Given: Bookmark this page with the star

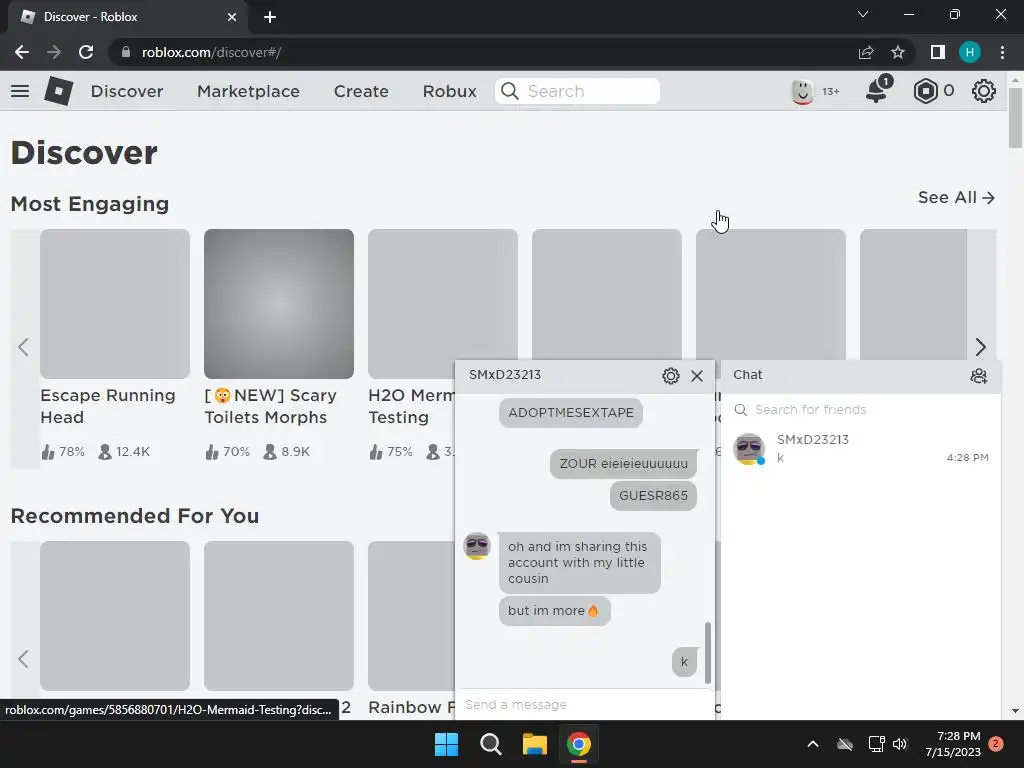Looking at the screenshot, I should tap(898, 52).
